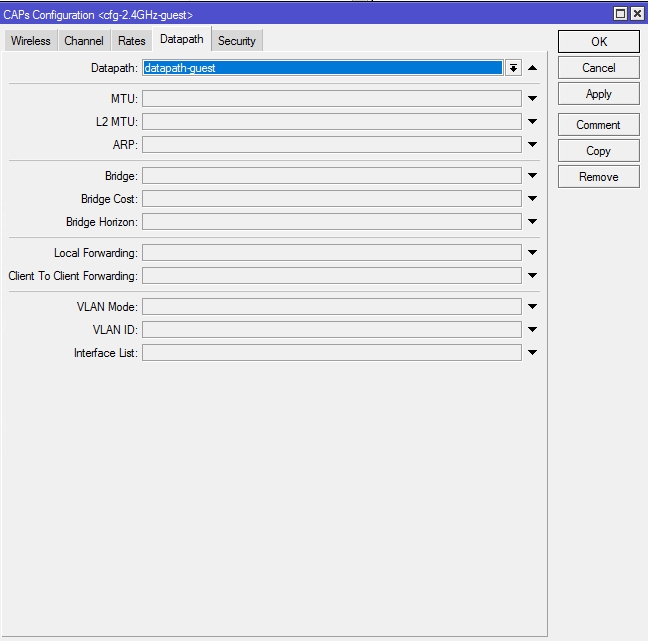Expand the Interface List field arrow

(533, 353)
